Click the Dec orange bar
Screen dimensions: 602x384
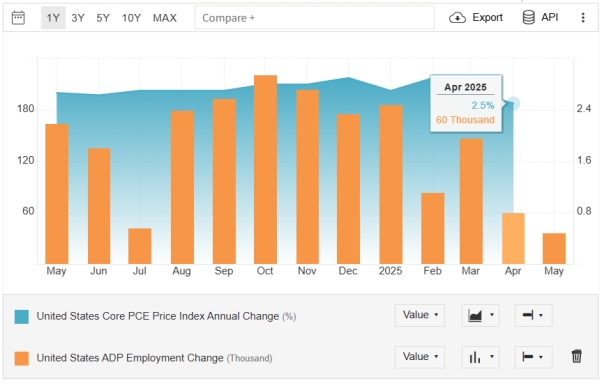point(349,189)
